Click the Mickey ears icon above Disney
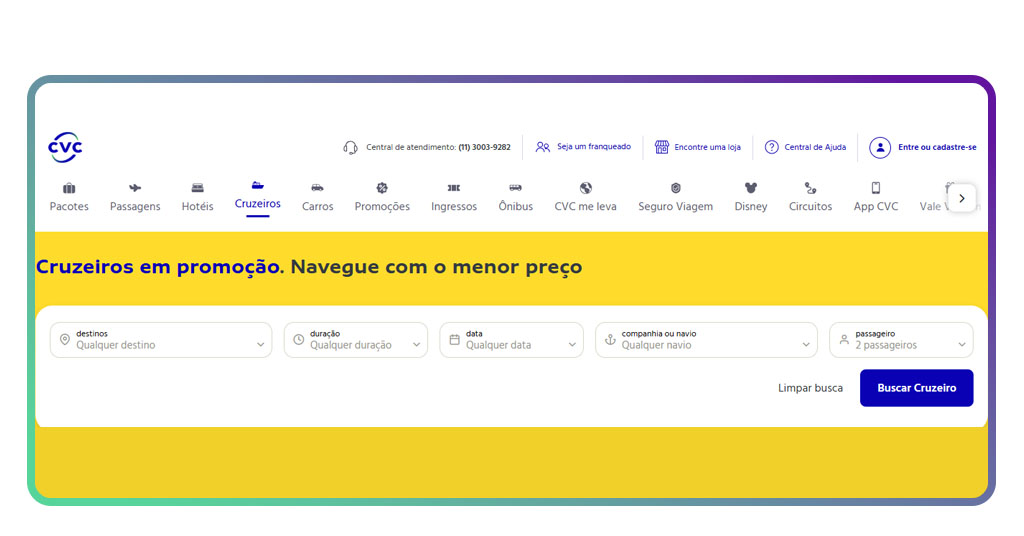The width and height of the screenshot is (1024, 536). click(751, 188)
